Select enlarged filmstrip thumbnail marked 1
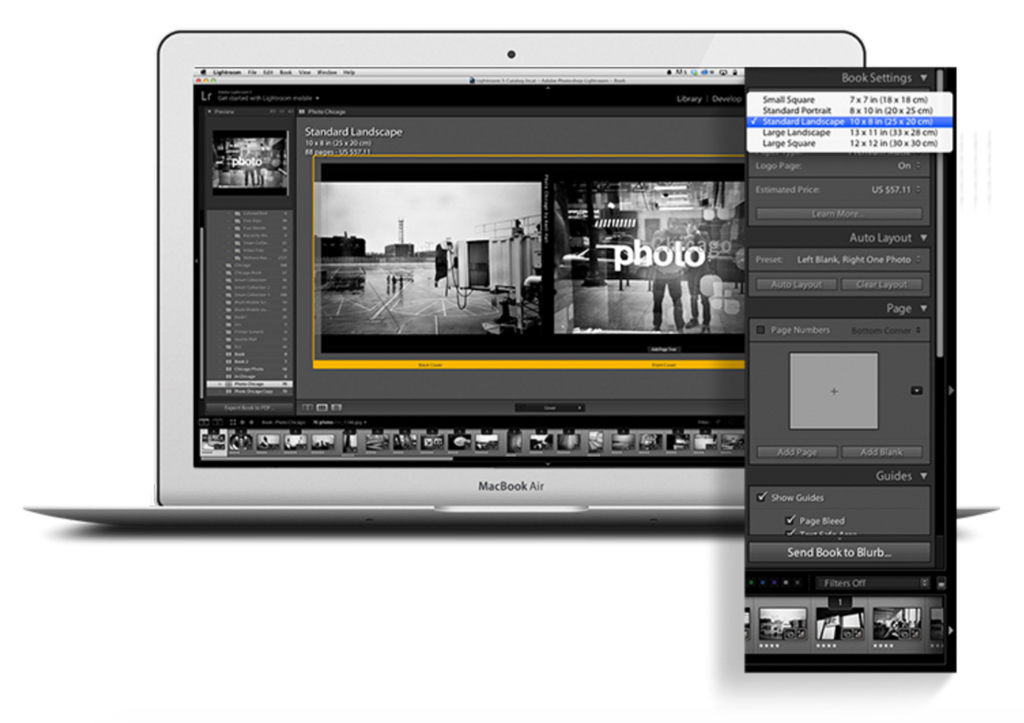 pos(840,624)
